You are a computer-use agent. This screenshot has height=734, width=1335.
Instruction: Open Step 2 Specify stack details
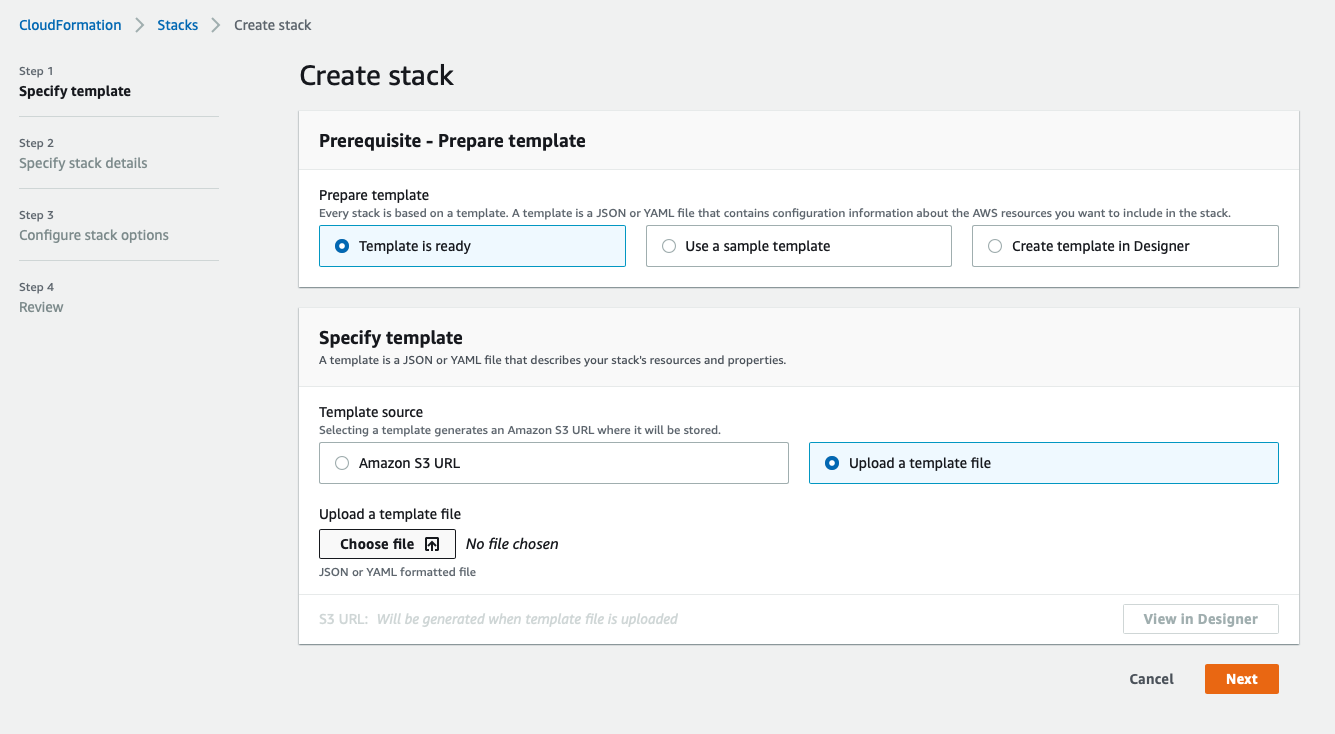(x=83, y=163)
